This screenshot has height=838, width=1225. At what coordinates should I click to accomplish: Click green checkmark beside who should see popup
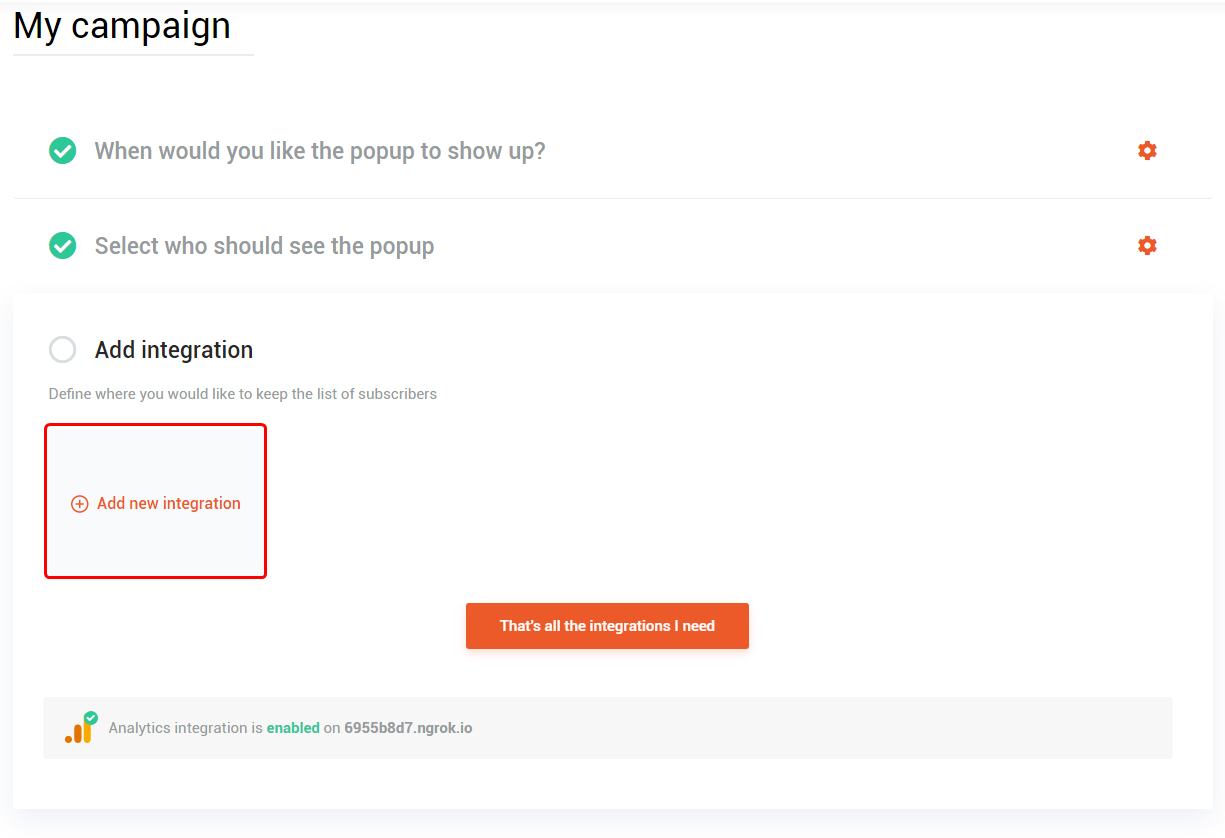(63, 246)
